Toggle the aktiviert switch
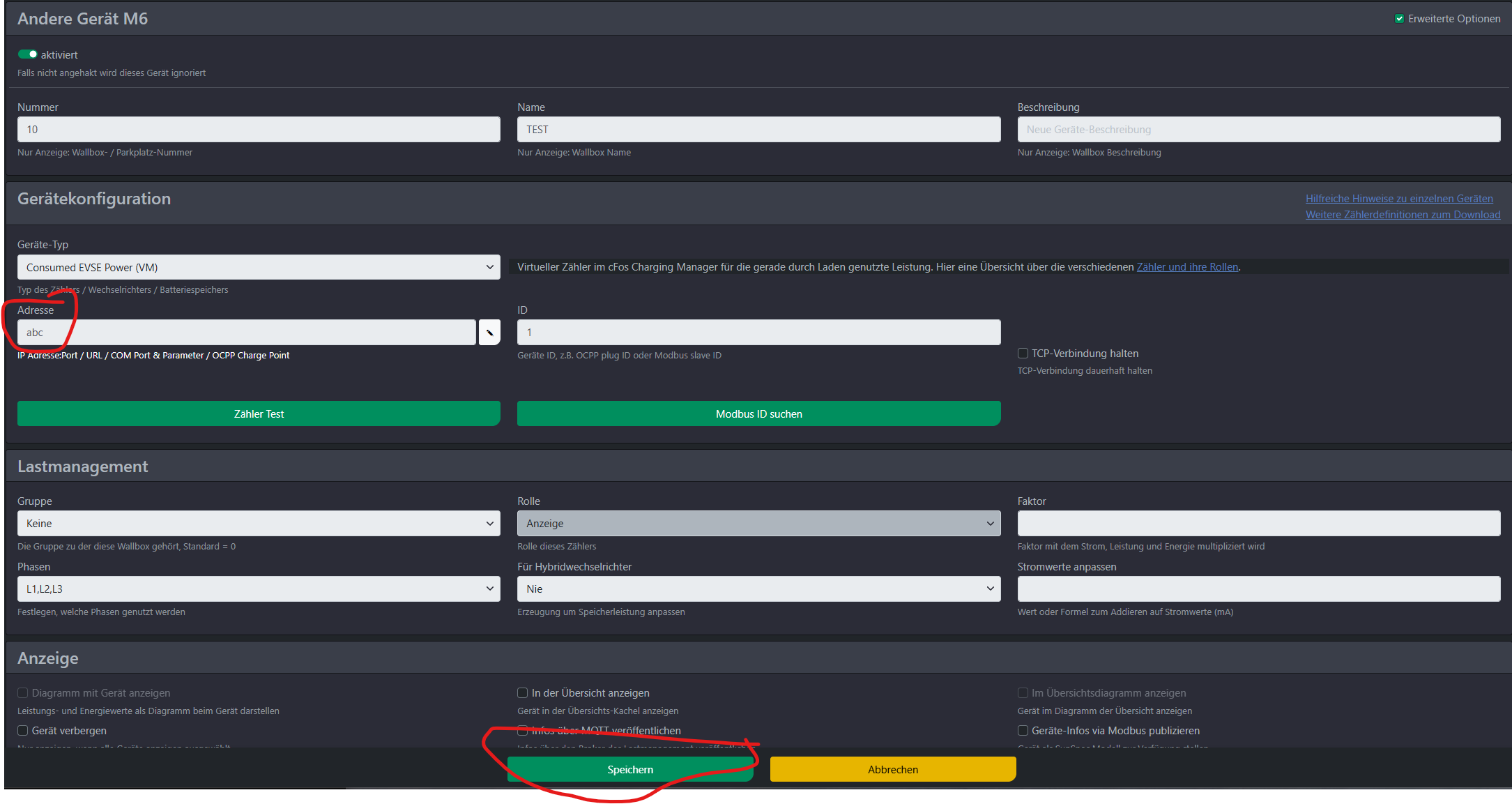Image resolution: width=1512 pixels, height=804 pixels. (x=28, y=54)
